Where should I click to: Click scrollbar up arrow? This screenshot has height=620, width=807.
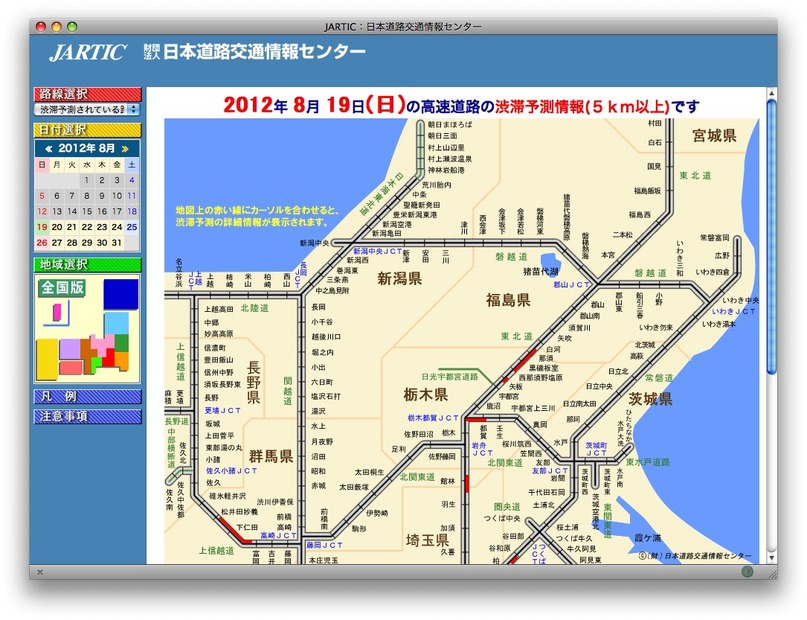(771, 93)
